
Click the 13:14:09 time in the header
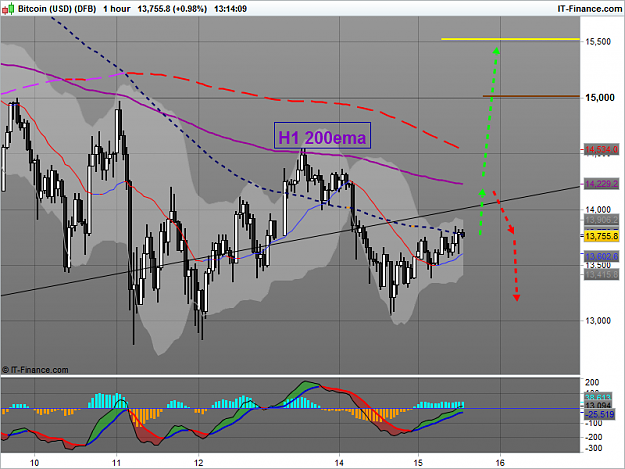230,9
